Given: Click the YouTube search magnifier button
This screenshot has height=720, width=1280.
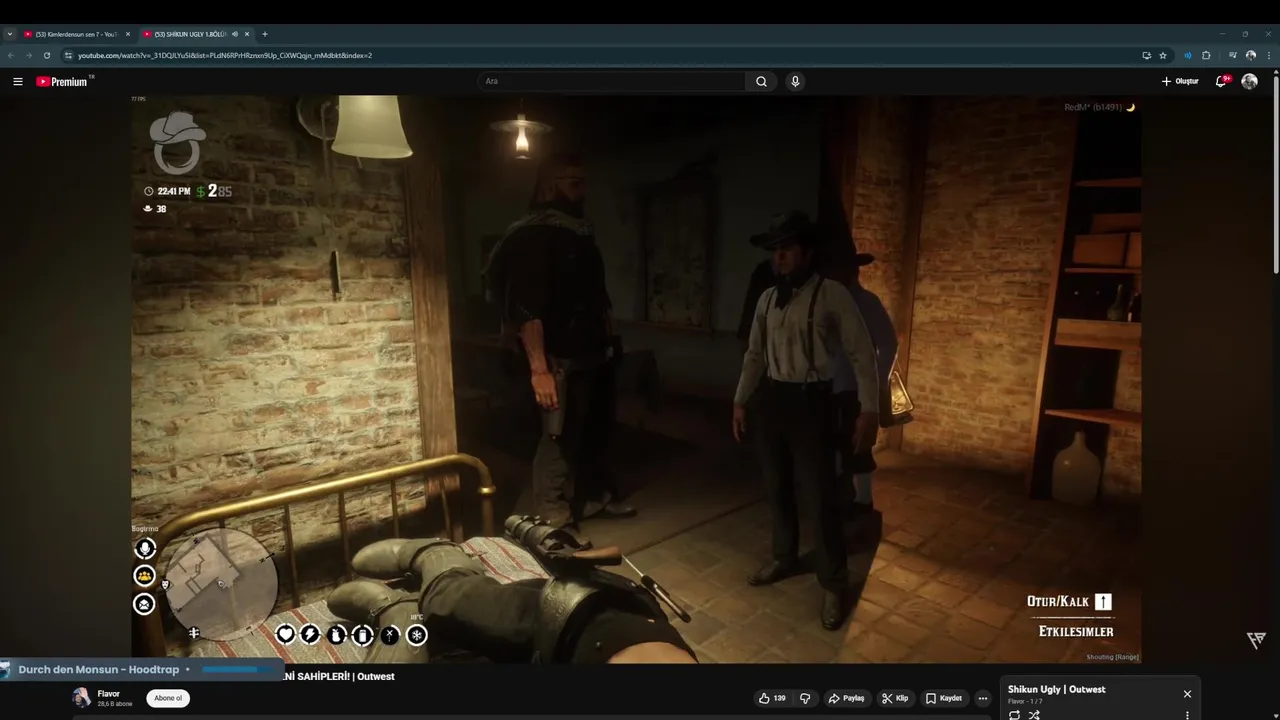Looking at the screenshot, I should click(x=761, y=82).
